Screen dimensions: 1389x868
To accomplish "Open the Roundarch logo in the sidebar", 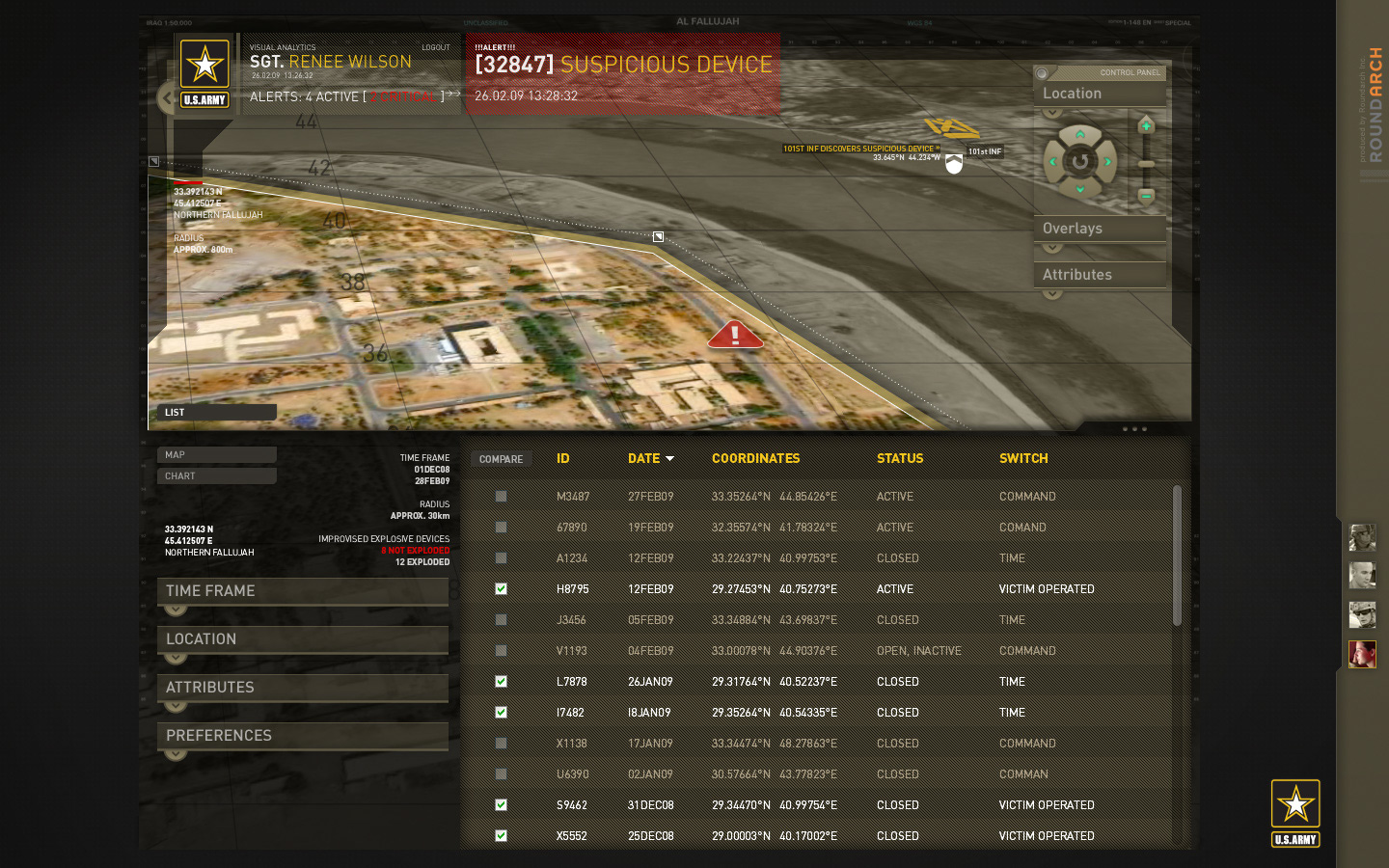I will point(1375,104).
